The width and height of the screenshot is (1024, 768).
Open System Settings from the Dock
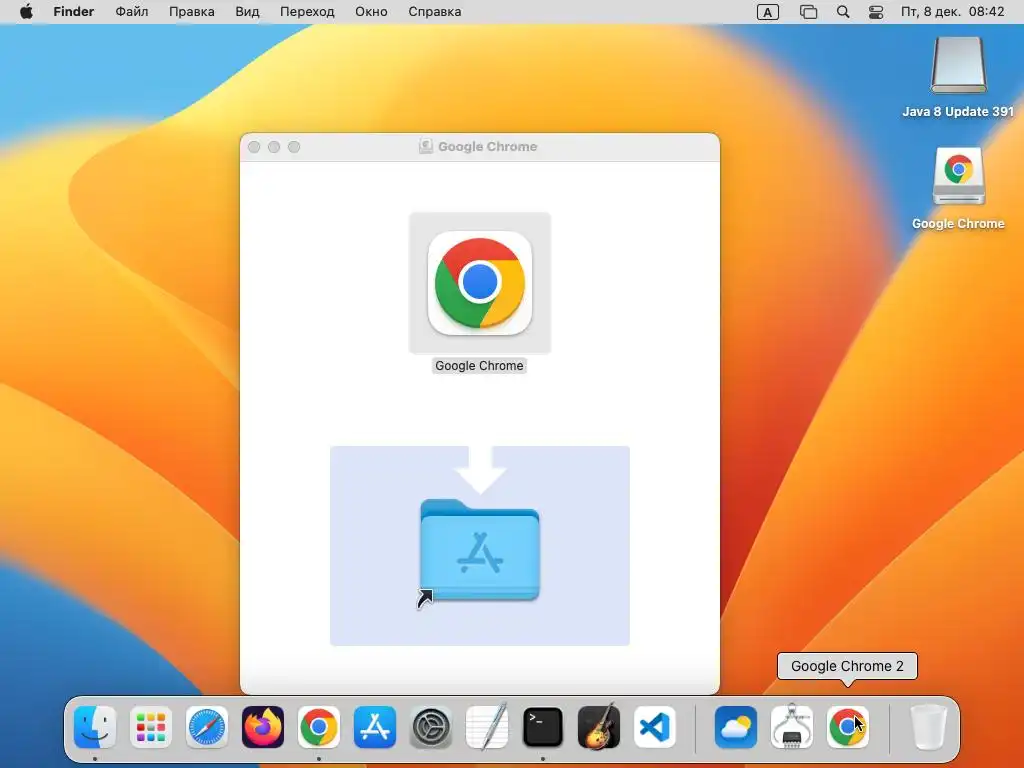click(x=431, y=727)
